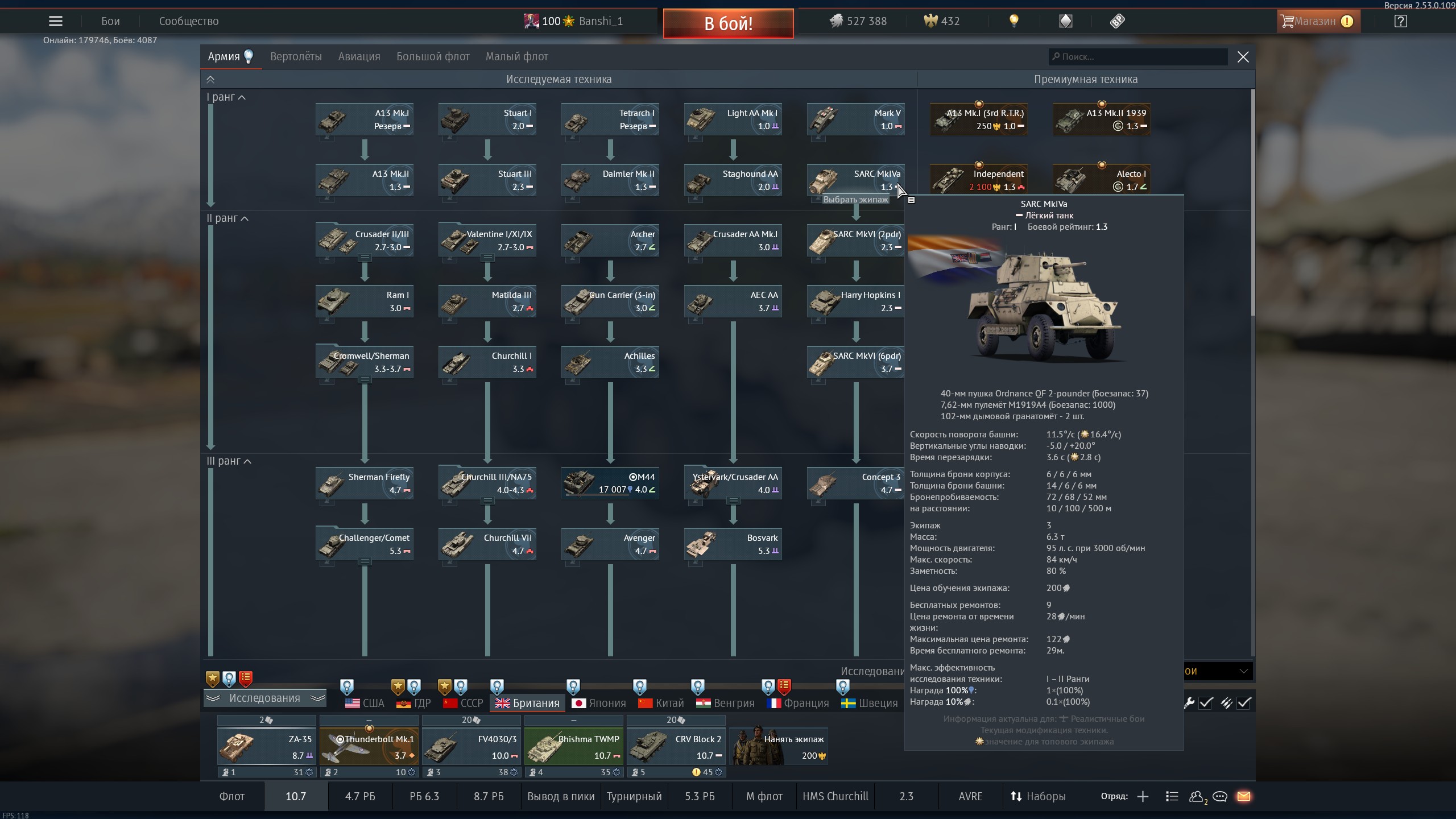Click the lightbulb icon in top bar
1456x819 pixels.
[x=1014, y=22]
